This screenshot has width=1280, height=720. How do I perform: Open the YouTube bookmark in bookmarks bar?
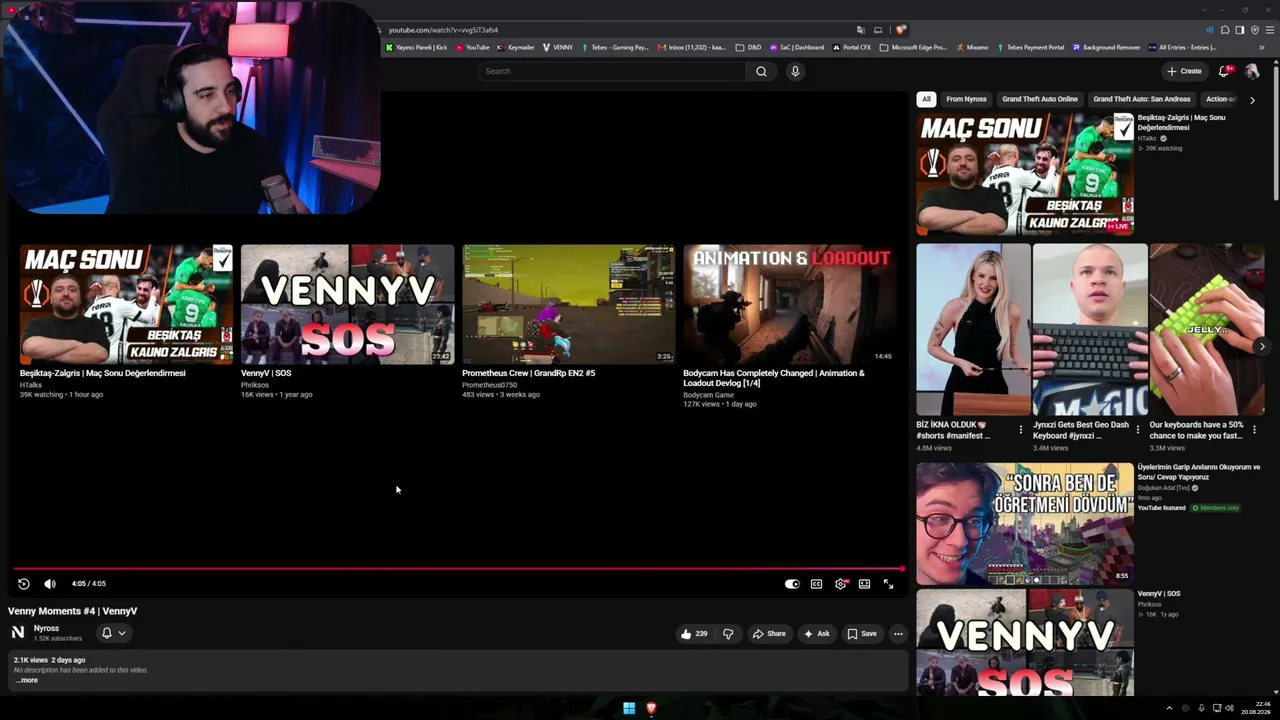[x=473, y=47]
